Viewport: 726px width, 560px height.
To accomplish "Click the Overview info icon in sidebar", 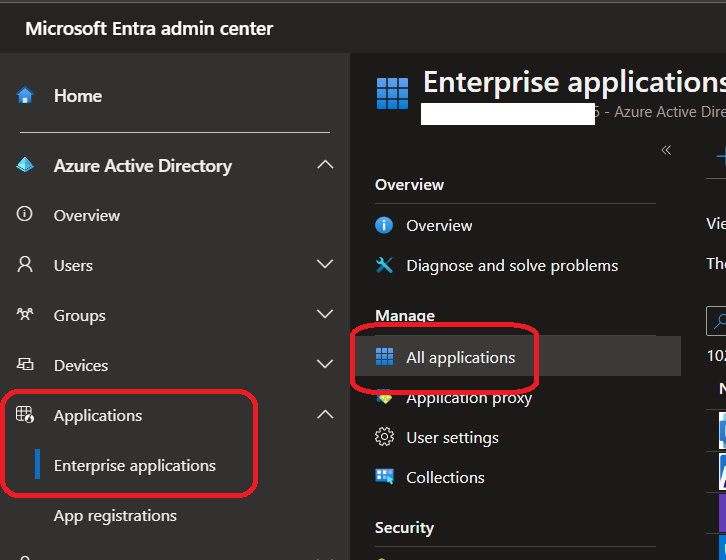I will coord(25,214).
